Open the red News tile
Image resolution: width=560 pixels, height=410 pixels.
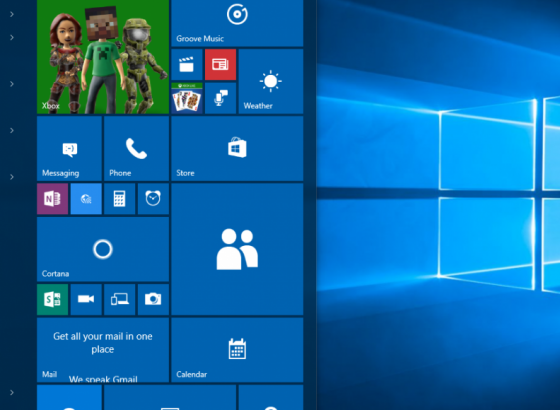click(x=220, y=65)
